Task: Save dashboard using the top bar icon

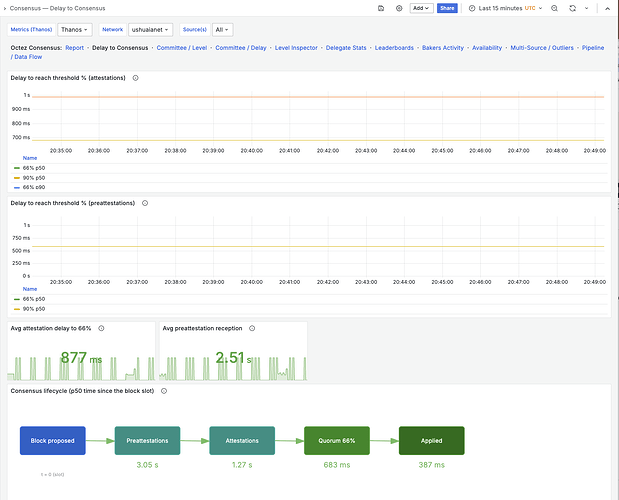Action: (381, 8)
